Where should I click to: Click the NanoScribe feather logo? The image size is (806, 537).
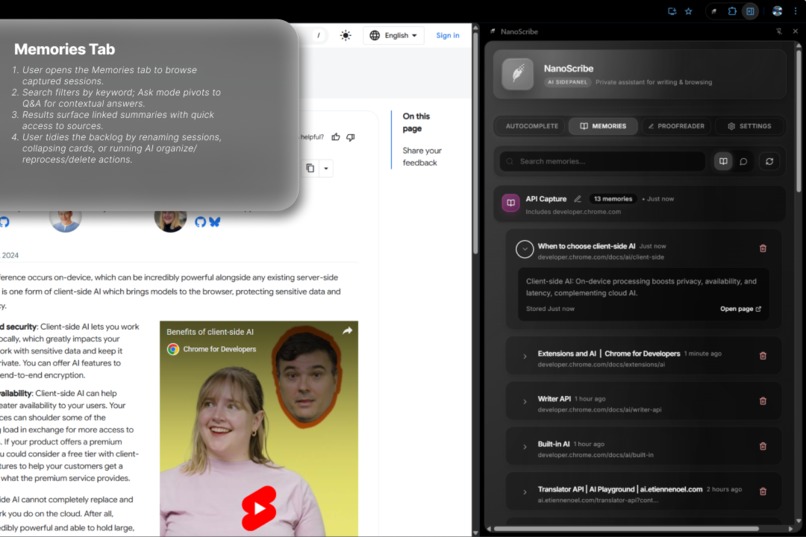click(x=518, y=74)
